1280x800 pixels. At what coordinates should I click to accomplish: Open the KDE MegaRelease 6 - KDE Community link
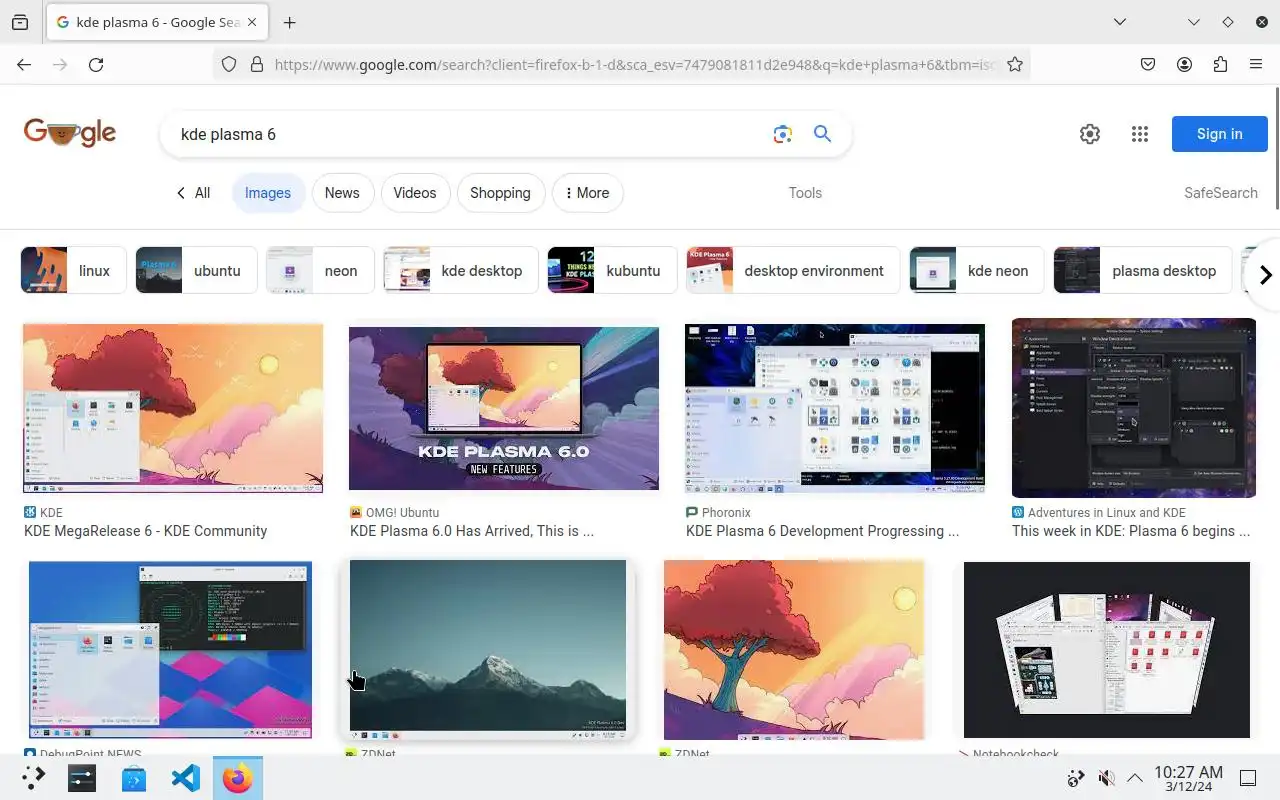pos(146,531)
